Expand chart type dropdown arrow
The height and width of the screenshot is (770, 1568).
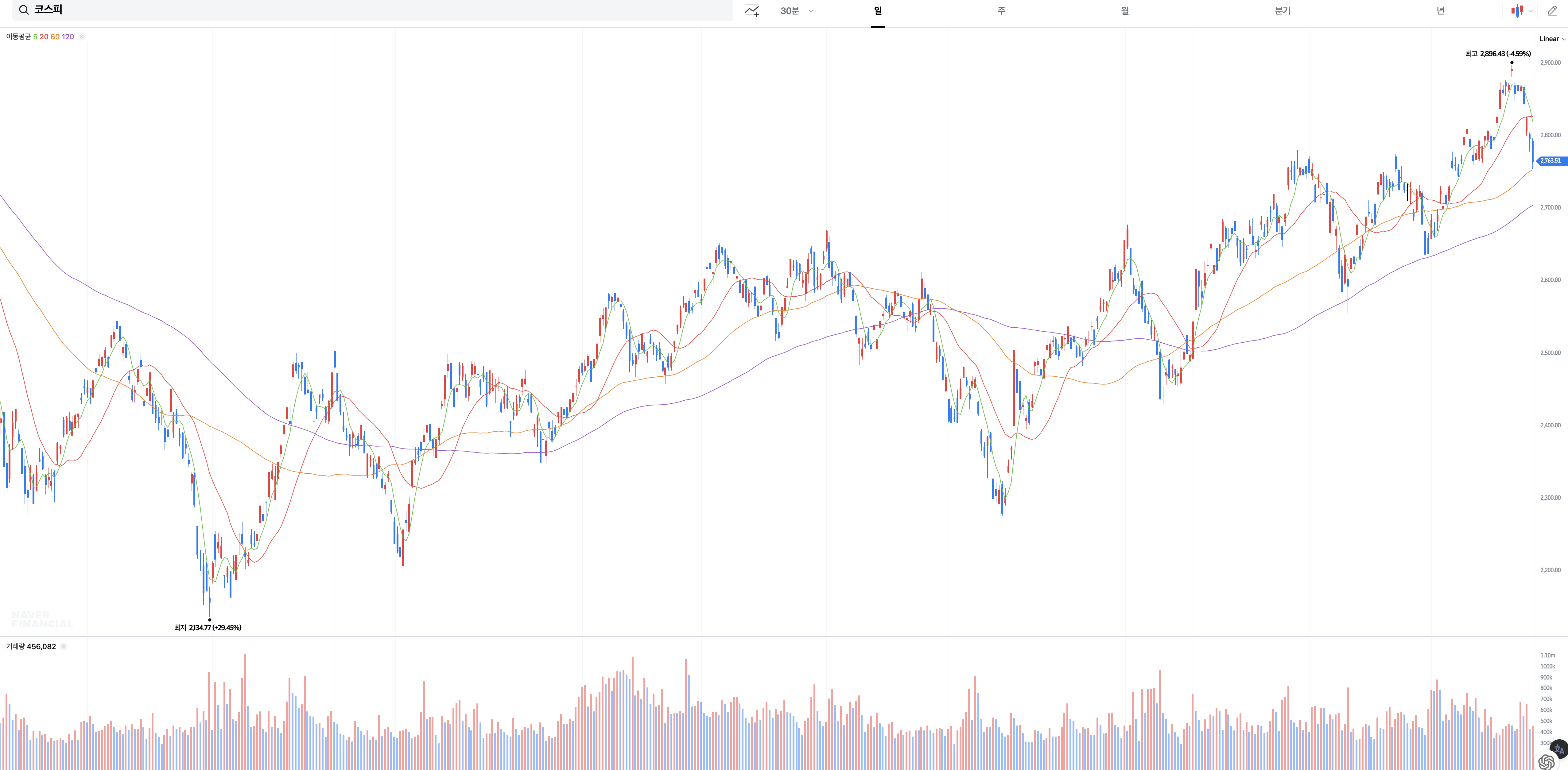point(1530,11)
